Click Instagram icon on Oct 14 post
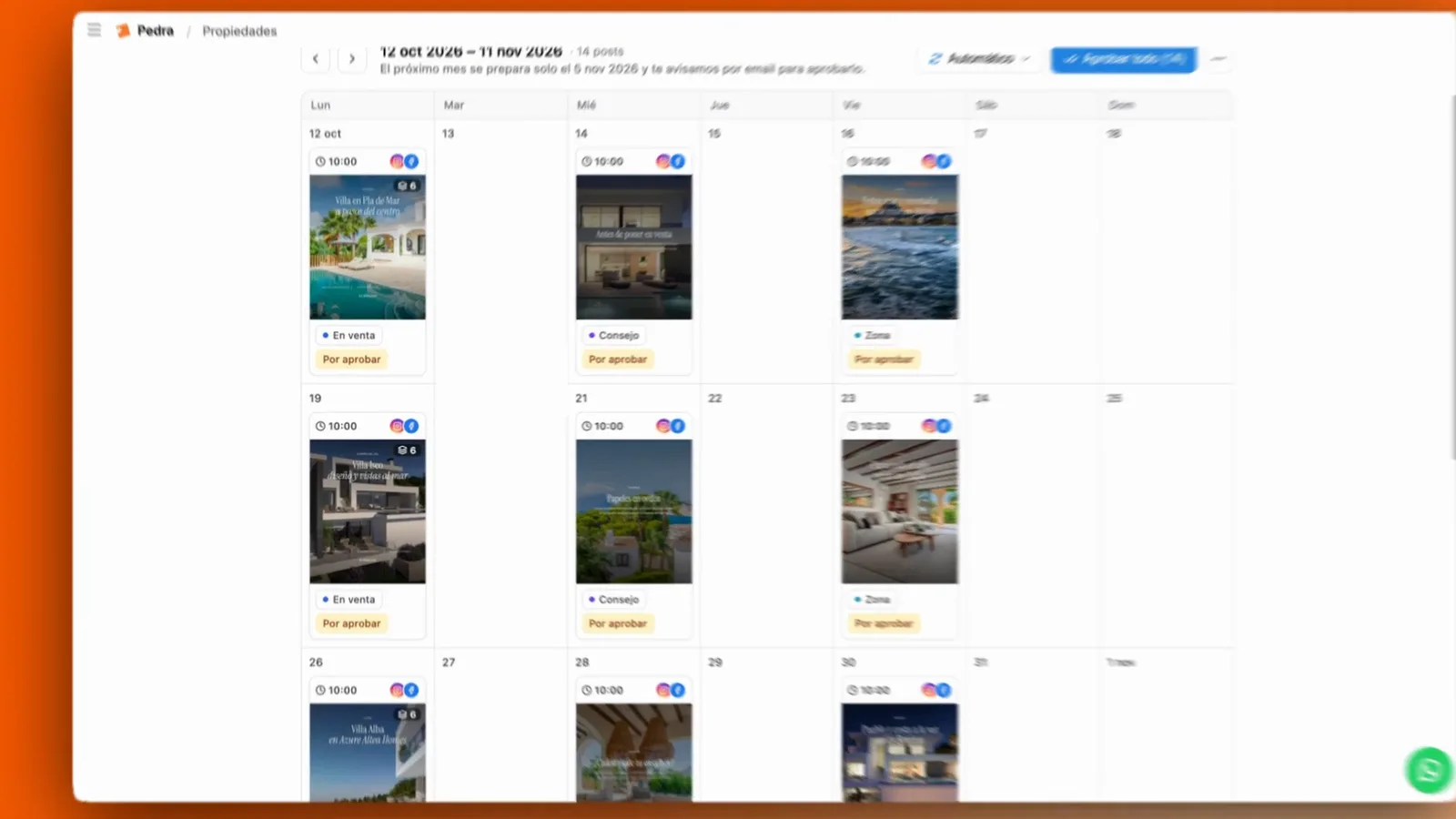 tap(663, 161)
